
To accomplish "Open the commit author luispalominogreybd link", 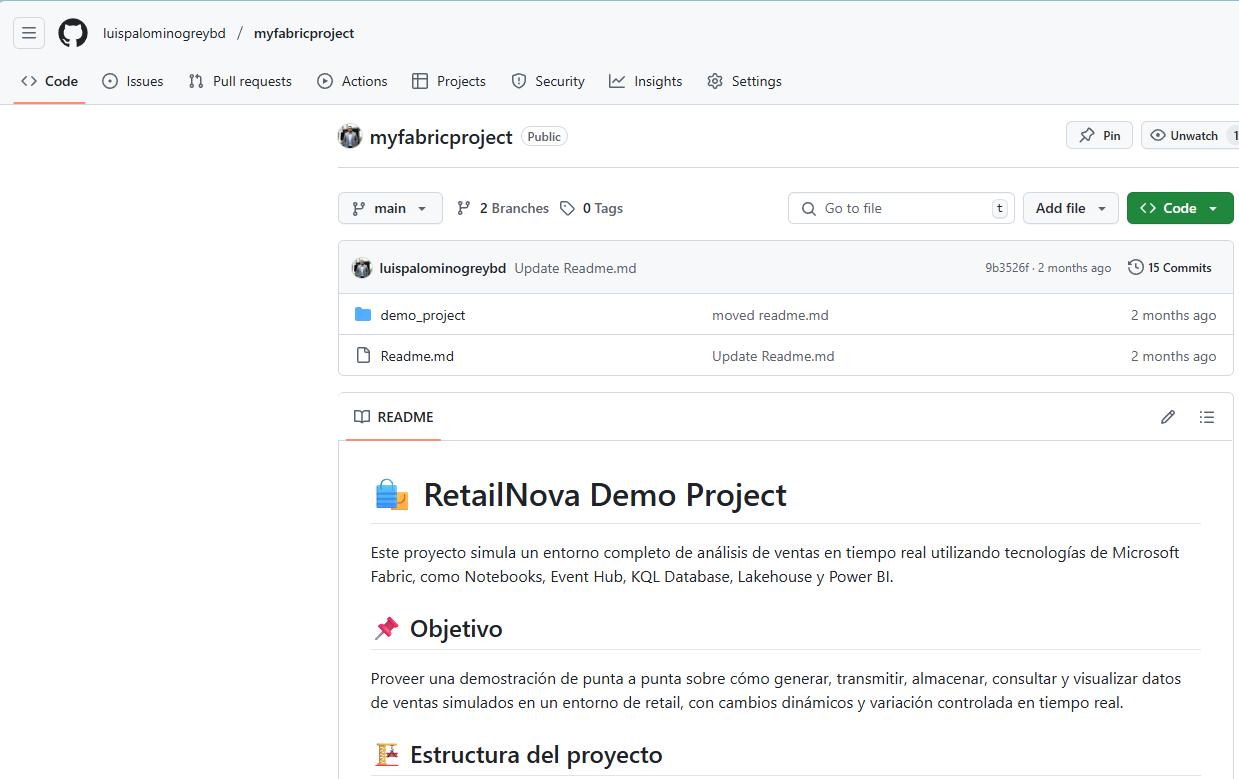I will 443,268.
